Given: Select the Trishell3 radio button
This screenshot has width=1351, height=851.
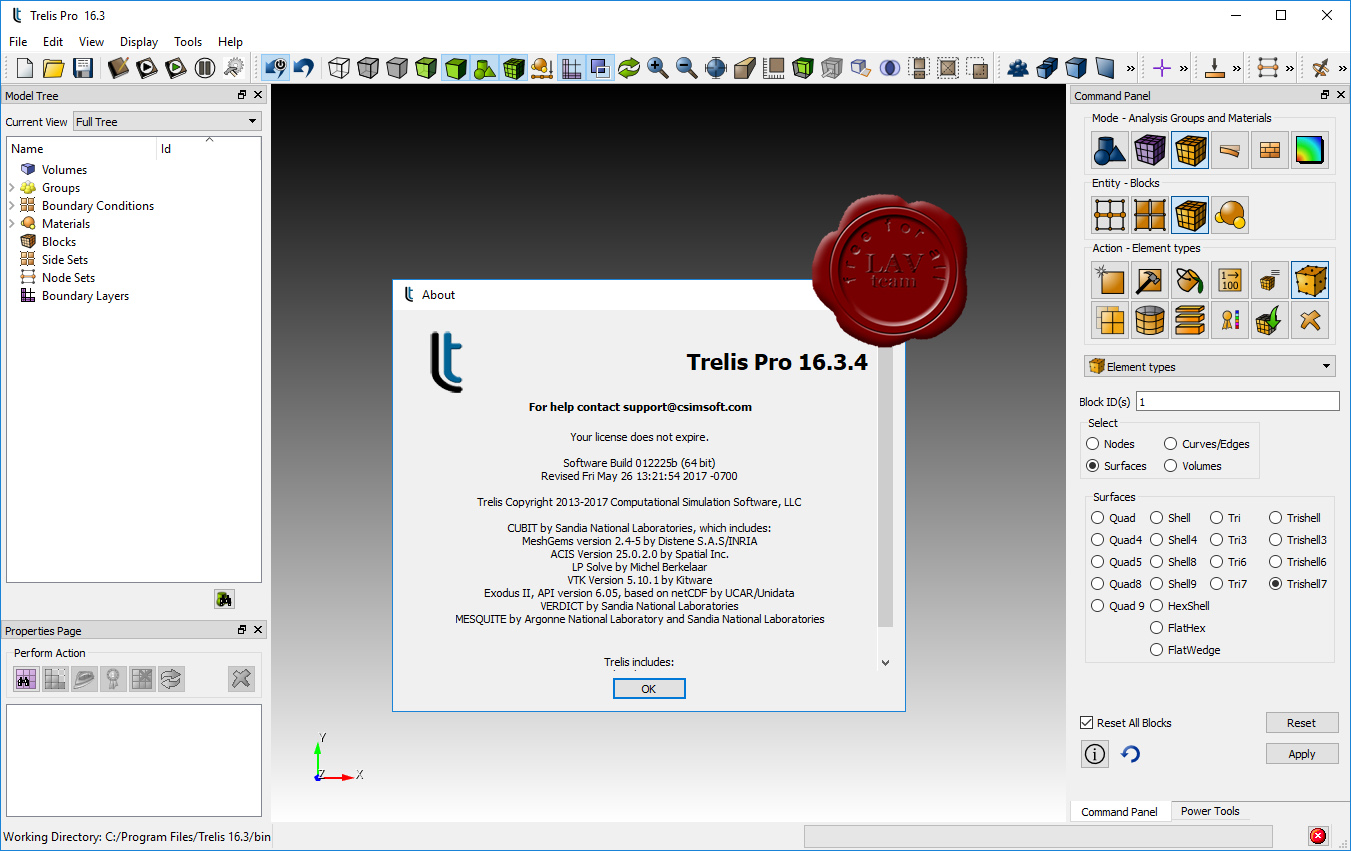Looking at the screenshot, I should [1276, 540].
